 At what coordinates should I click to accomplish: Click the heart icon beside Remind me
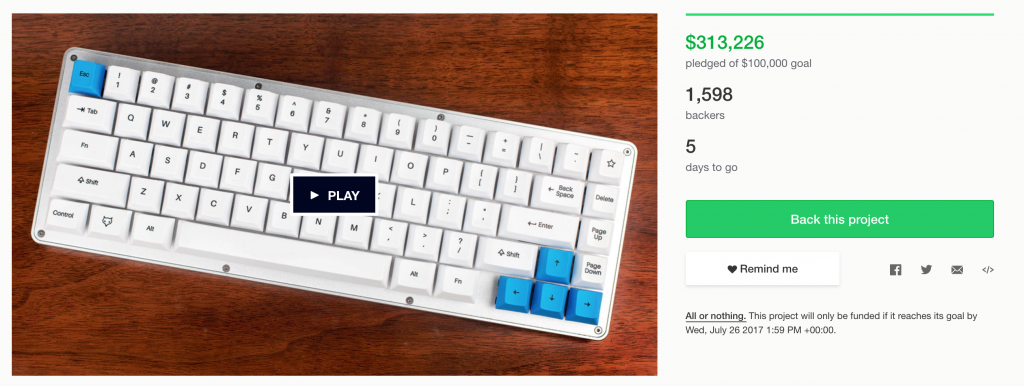tap(732, 269)
